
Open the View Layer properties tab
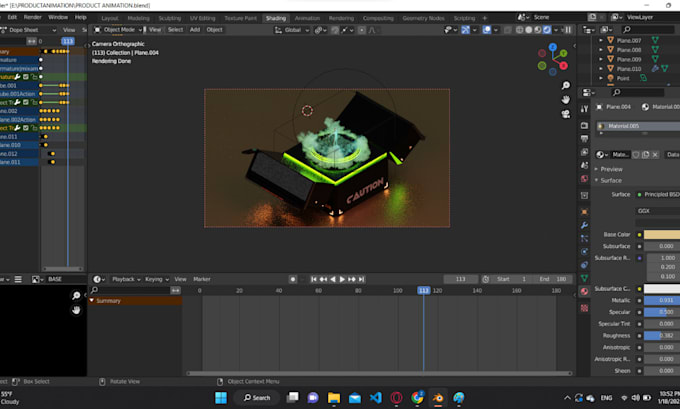(584, 152)
